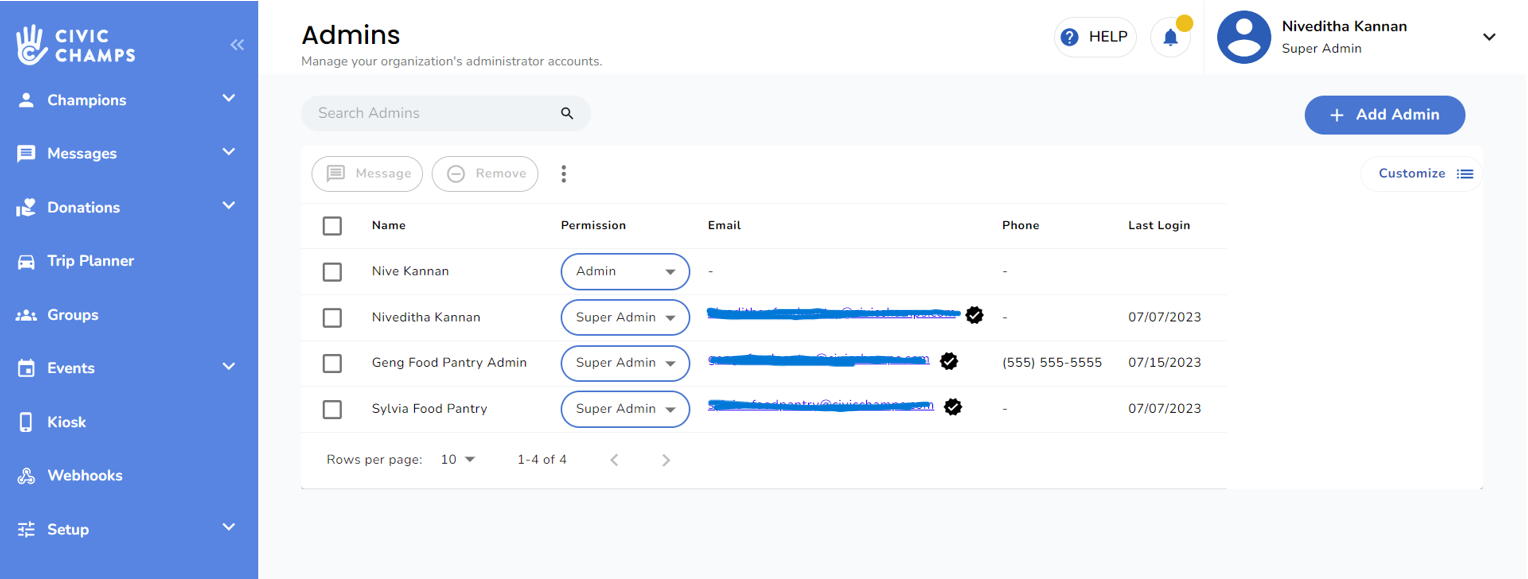
Task: Open the HELP button
Action: tap(1095, 37)
